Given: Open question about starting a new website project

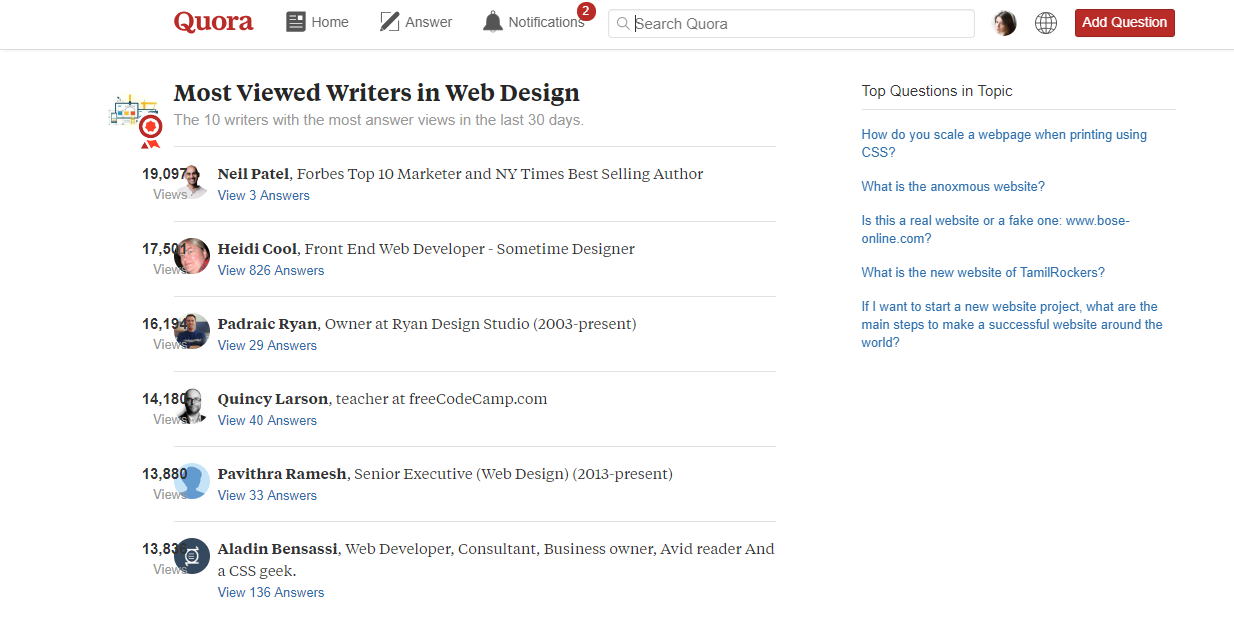Looking at the screenshot, I should click(x=1012, y=325).
